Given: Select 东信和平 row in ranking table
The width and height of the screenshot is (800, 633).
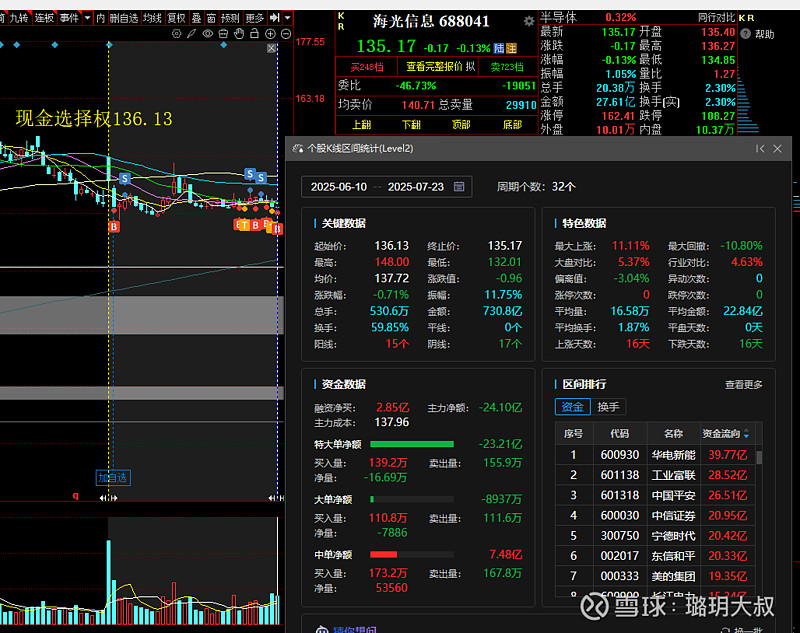Looking at the screenshot, I should (x=656, y=556).
